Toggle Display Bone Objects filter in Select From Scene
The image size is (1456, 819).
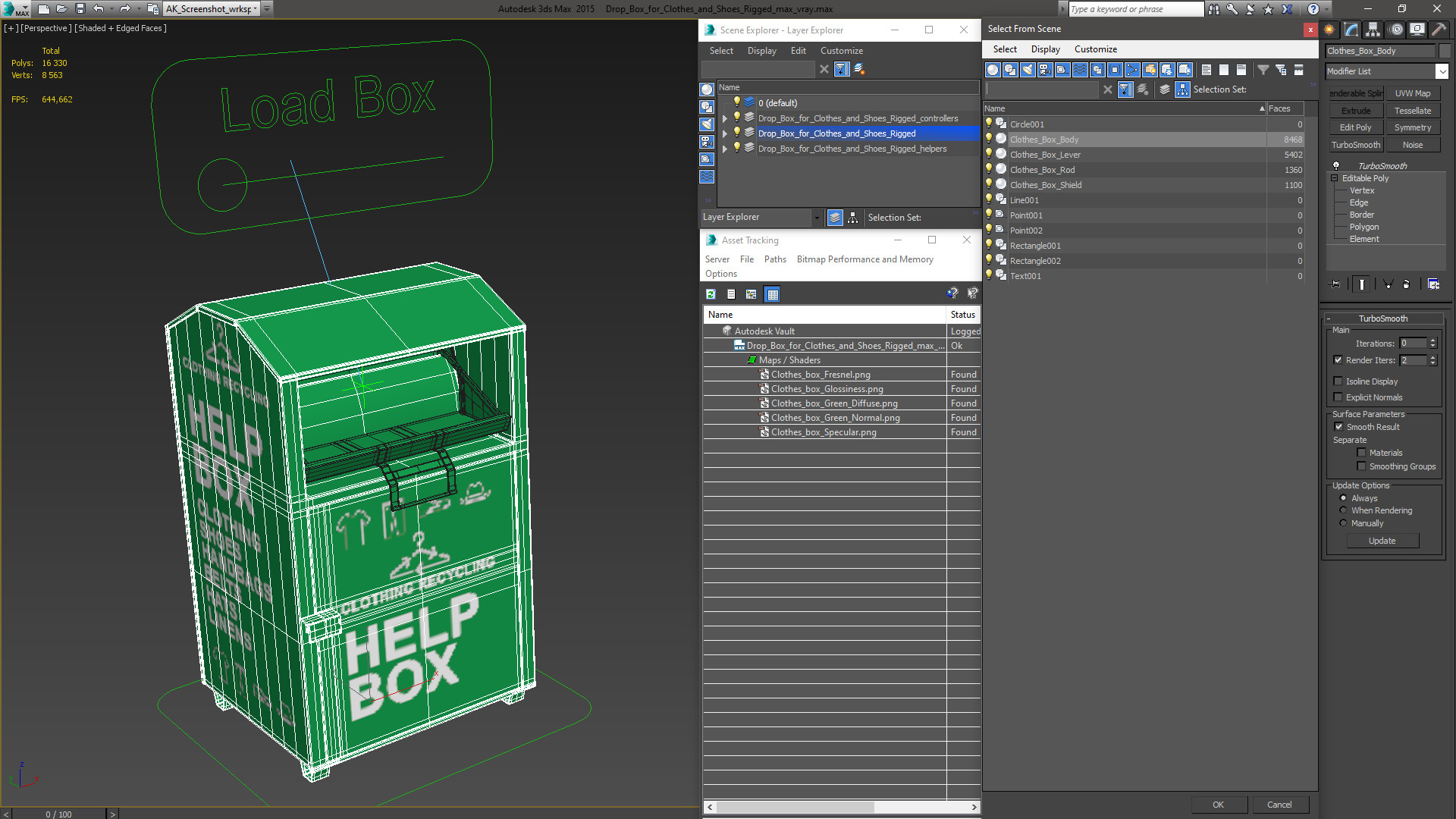point(1132,70)
